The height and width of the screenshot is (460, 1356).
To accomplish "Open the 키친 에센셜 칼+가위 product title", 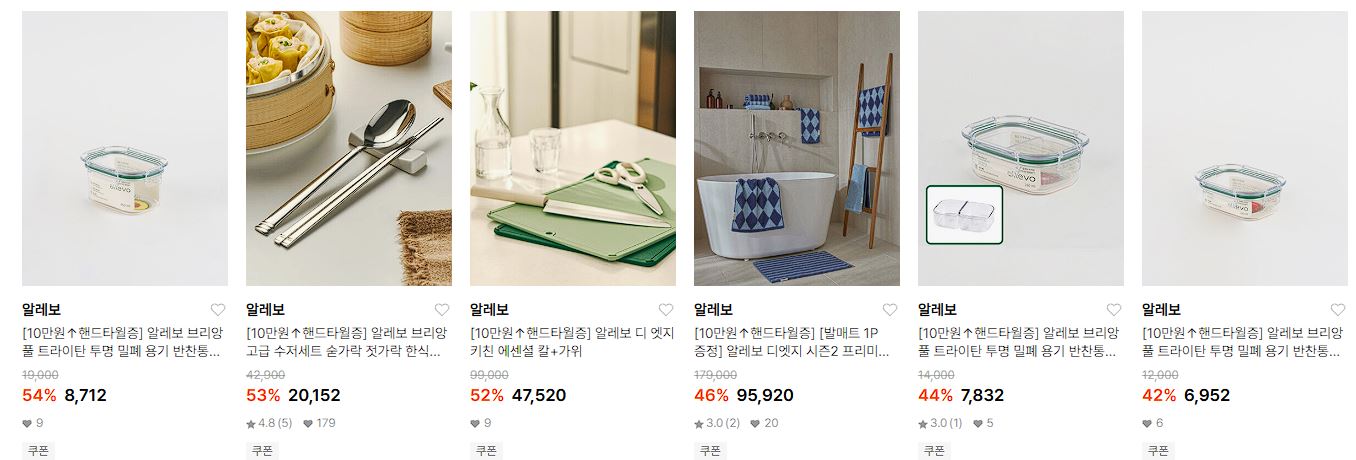I will 572,342.
